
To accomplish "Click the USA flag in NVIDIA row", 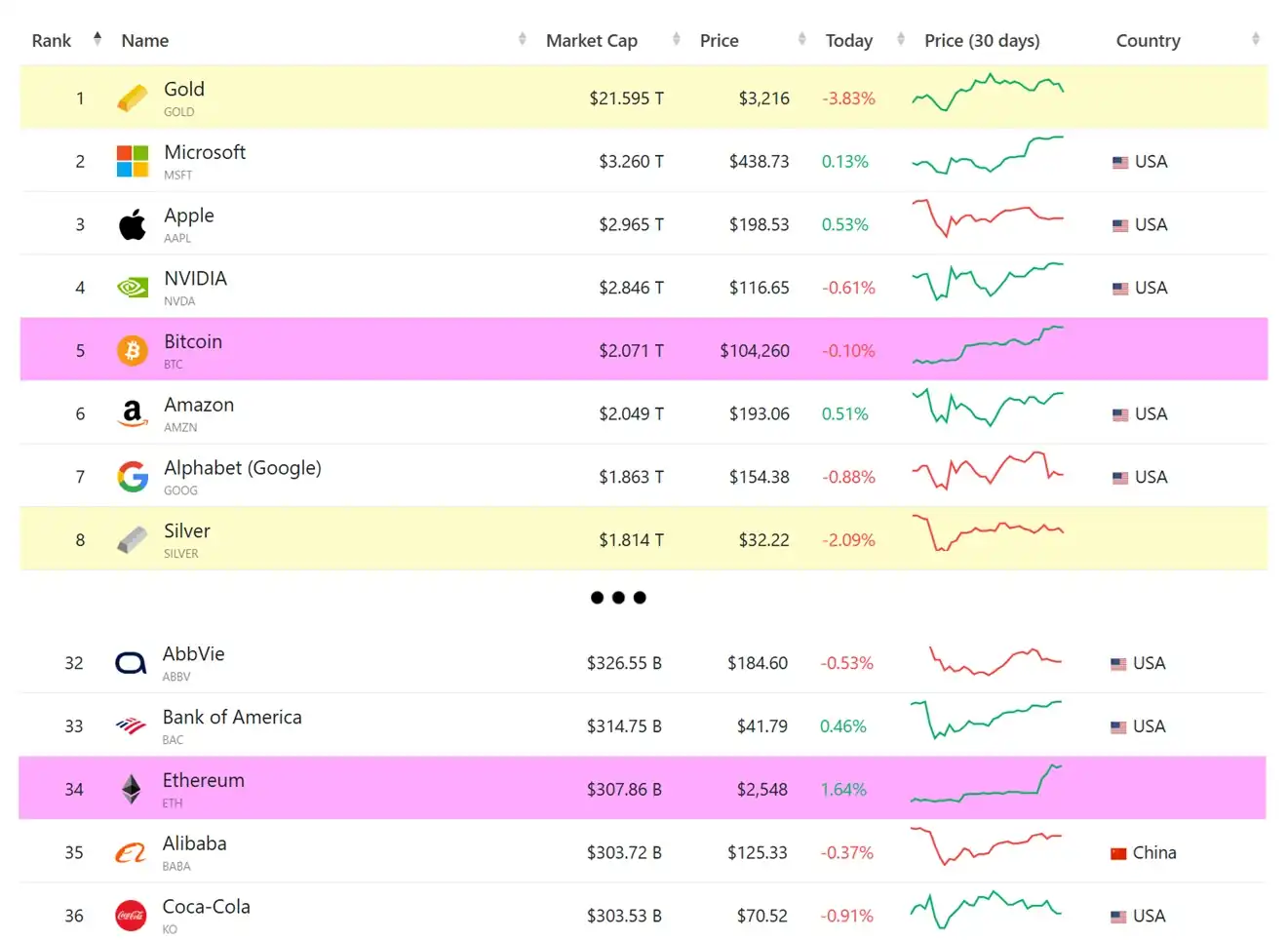I will (x=1120, y=289).
